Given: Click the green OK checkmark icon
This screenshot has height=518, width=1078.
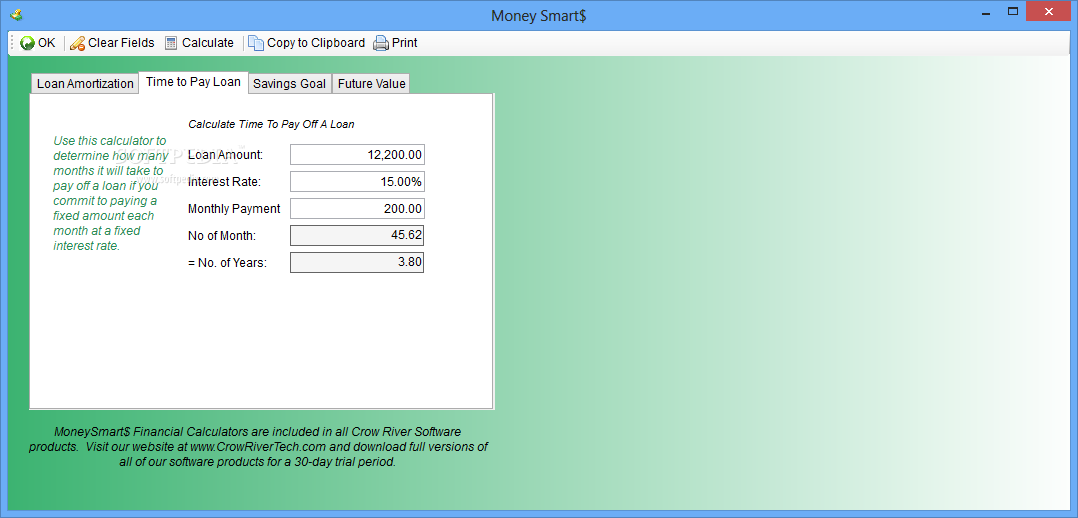Looking at the screenshot, I should point(28,43).
